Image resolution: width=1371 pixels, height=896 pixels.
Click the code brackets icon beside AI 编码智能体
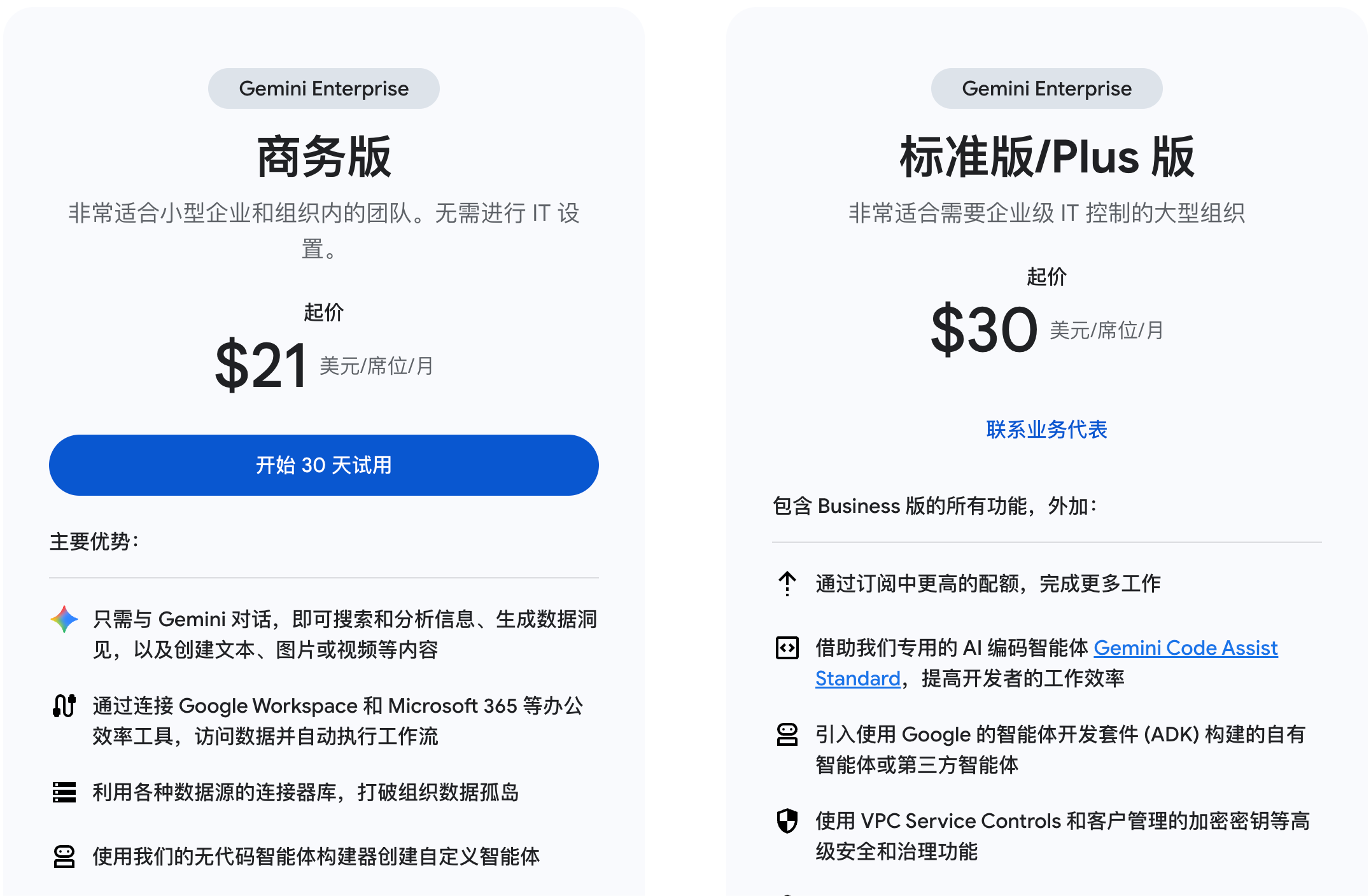coord(787,648)
